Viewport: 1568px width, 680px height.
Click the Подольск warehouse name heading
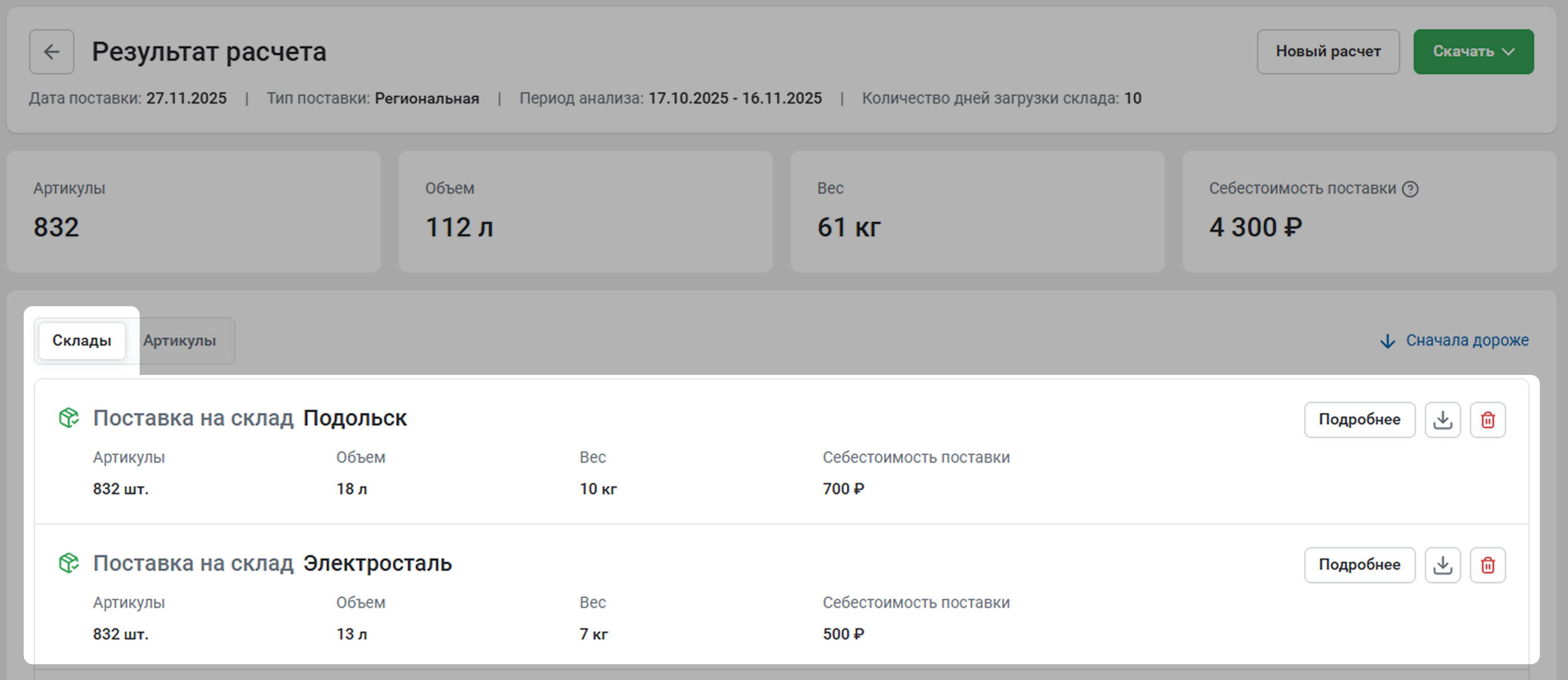tap(355, 418)
